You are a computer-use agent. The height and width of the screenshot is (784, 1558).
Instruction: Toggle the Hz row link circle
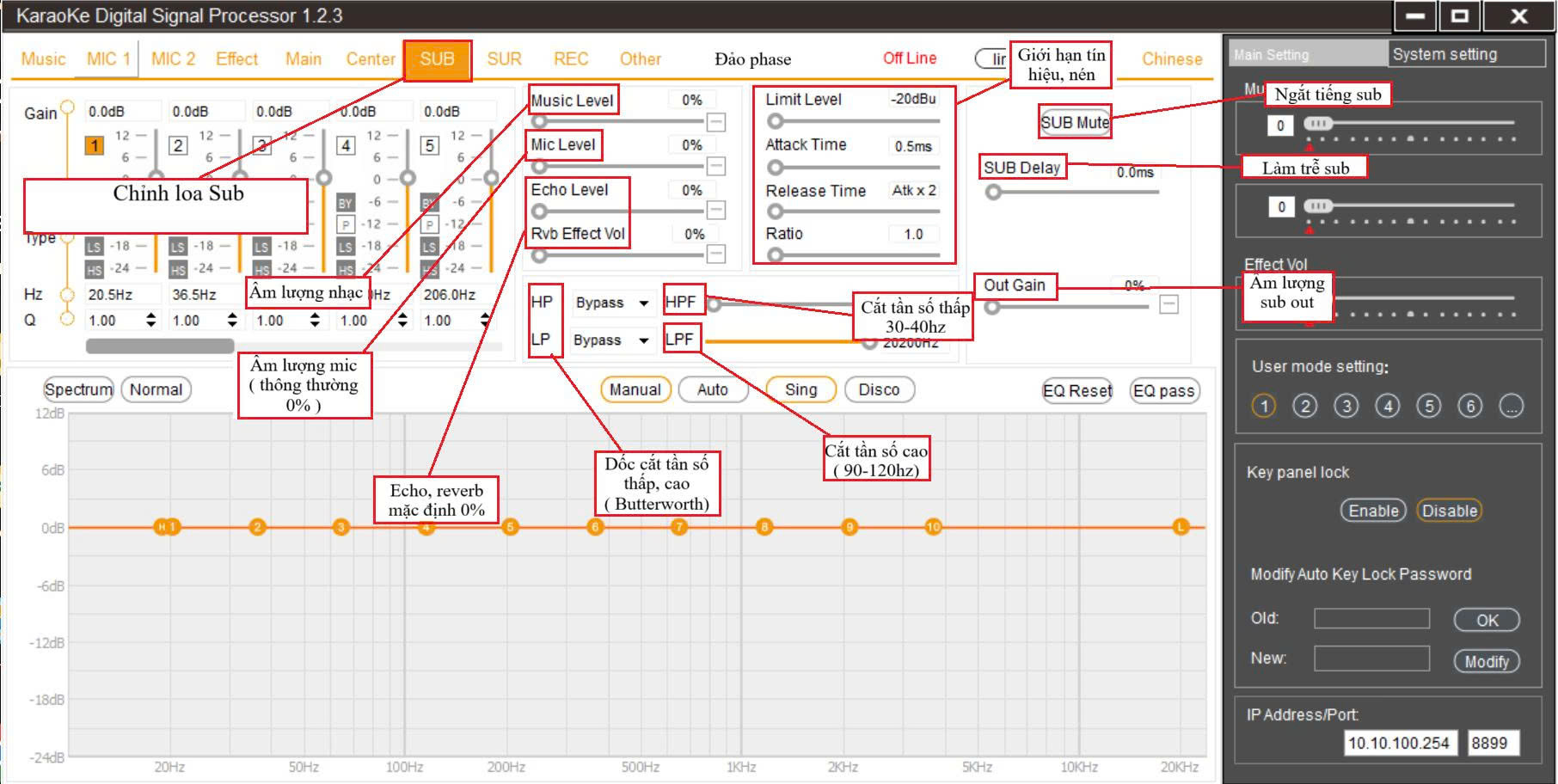coord(67,294)
